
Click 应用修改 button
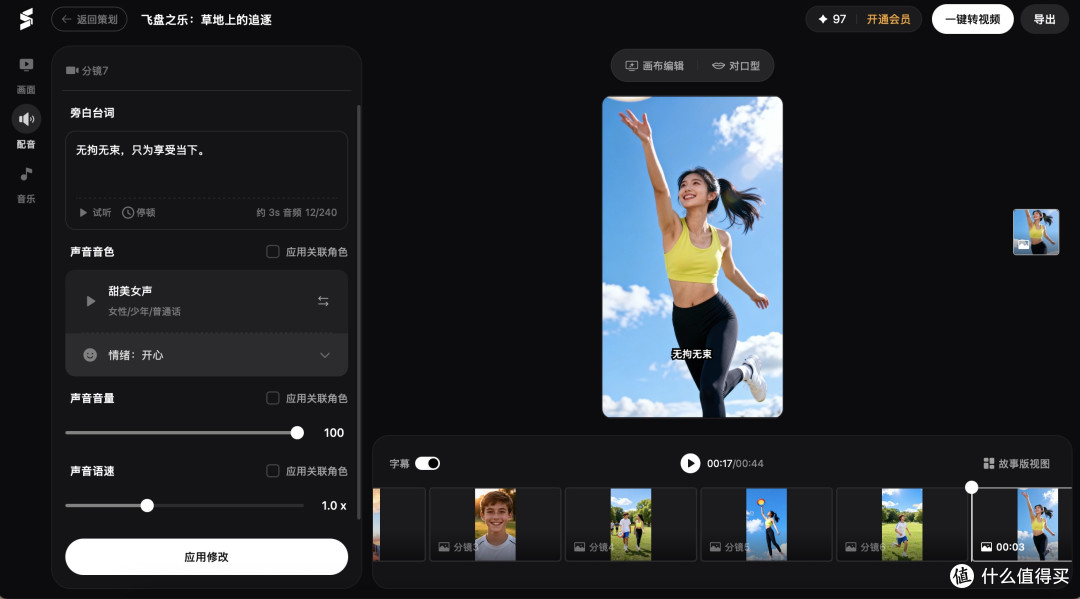pyautogui.click(x=207, y=556)
